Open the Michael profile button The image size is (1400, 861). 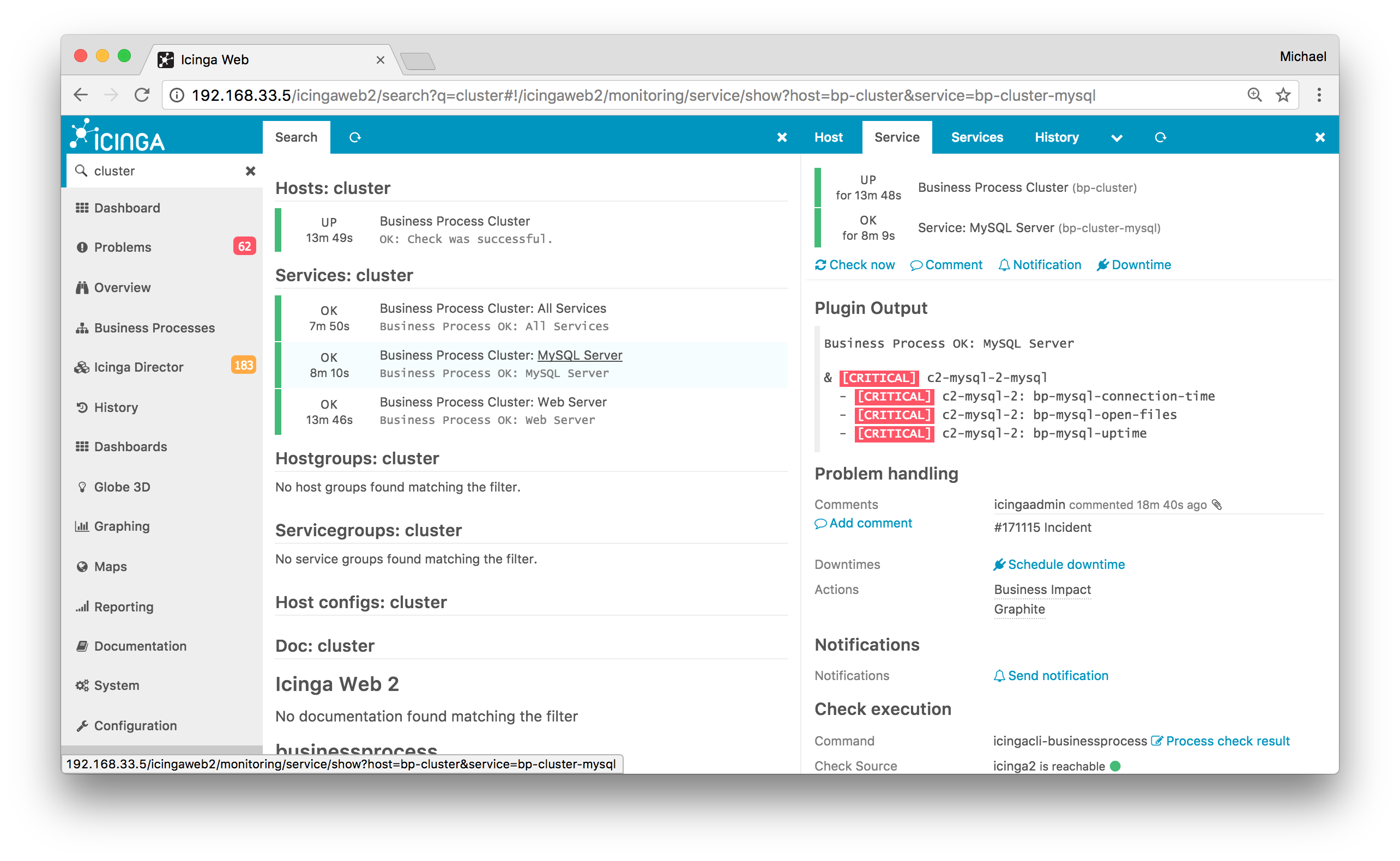click(x=1302, y=56)
